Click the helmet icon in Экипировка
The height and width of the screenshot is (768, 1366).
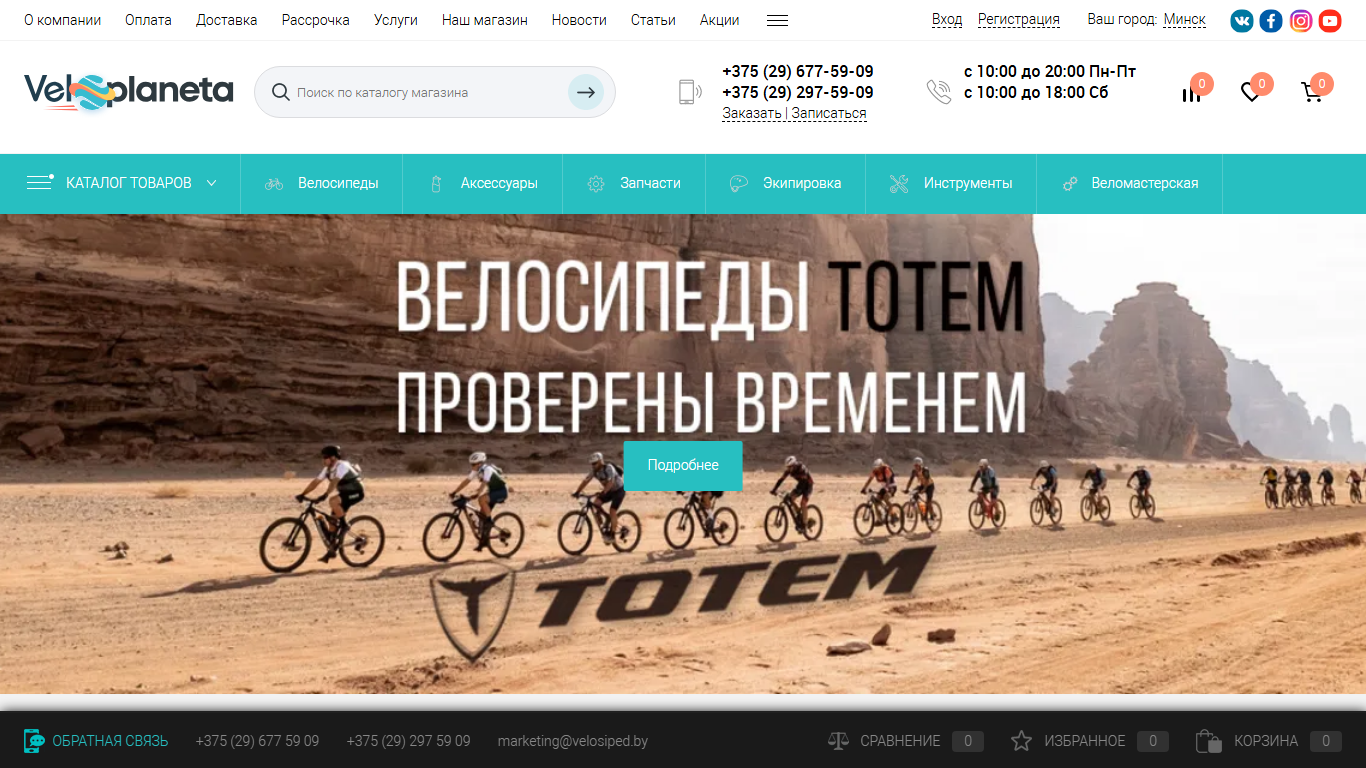(x=739, y=184)
